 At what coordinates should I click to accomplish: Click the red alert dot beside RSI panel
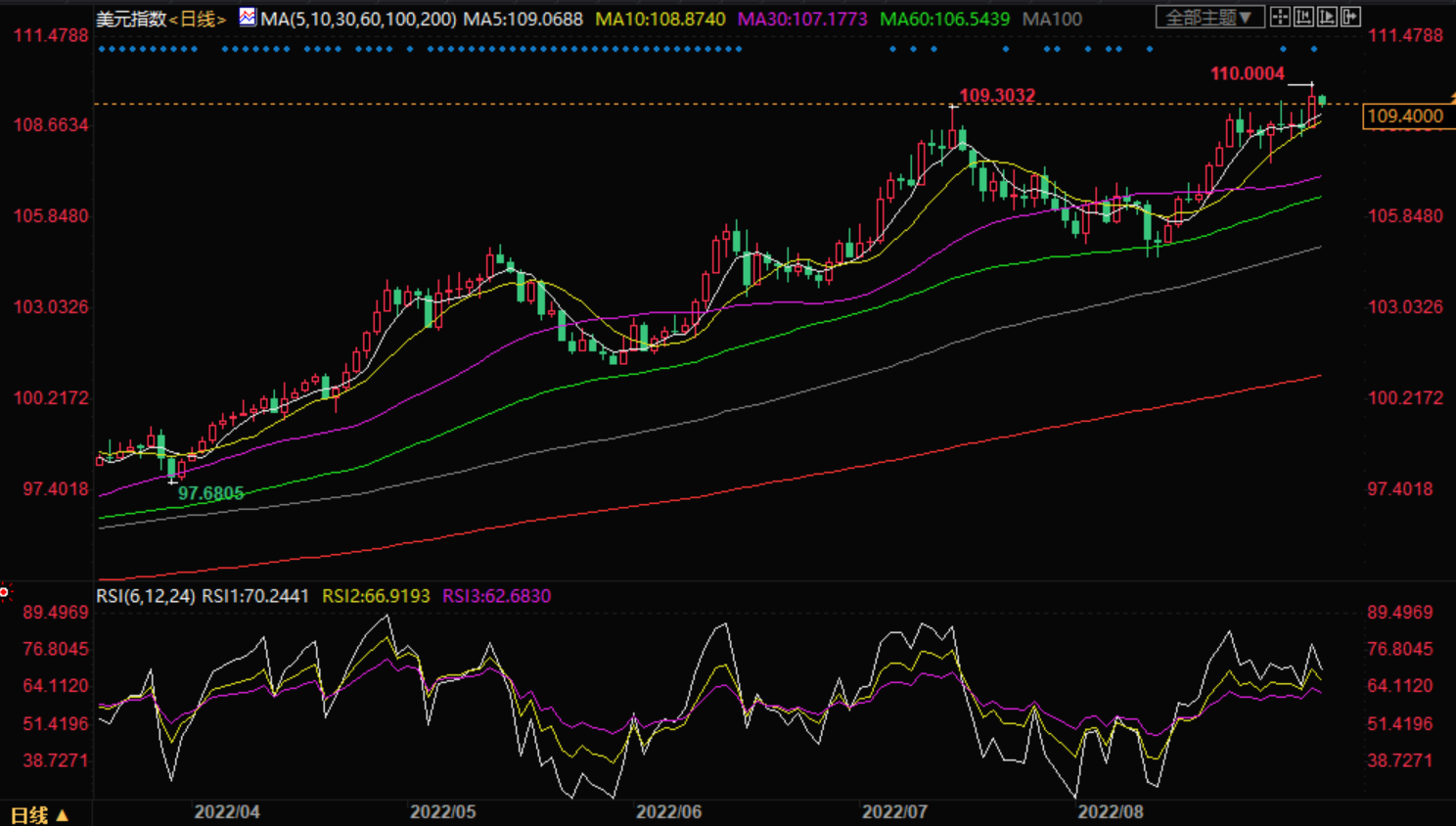pos(5,592)
